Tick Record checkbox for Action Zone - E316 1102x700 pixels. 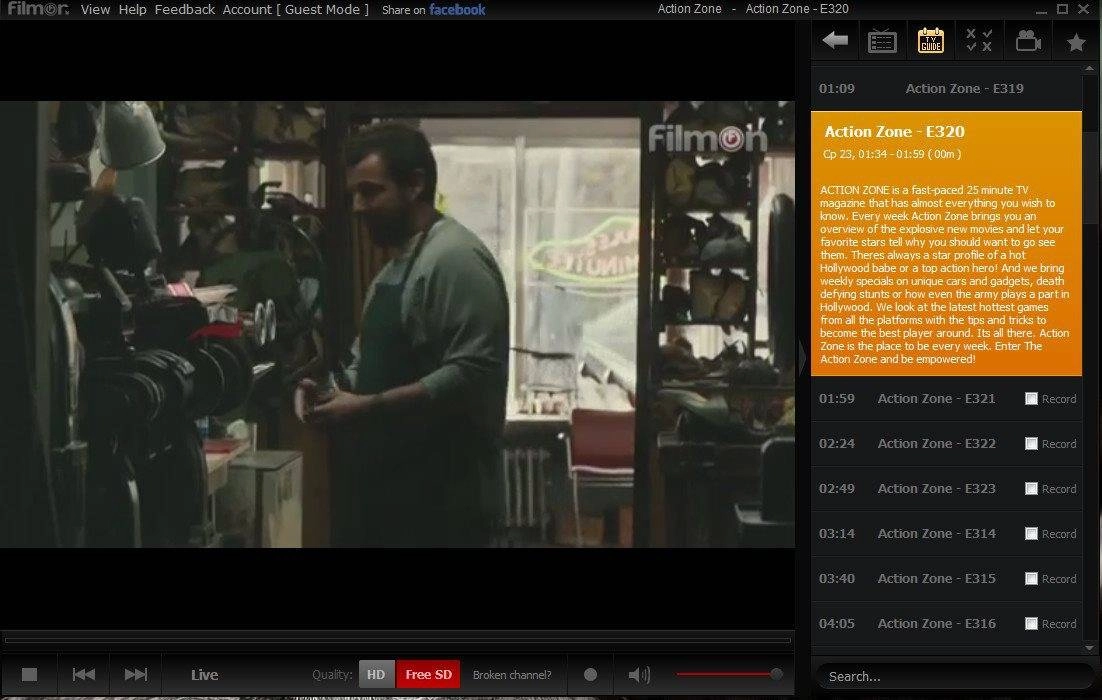pyautogui.click(x=1031, y=623)
